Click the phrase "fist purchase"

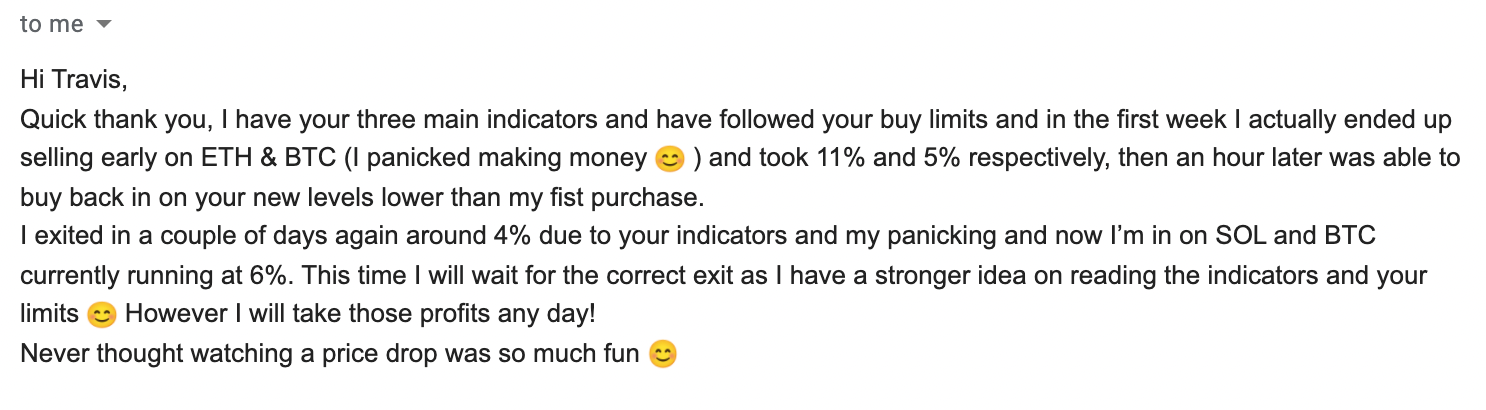tap(631, 197)
